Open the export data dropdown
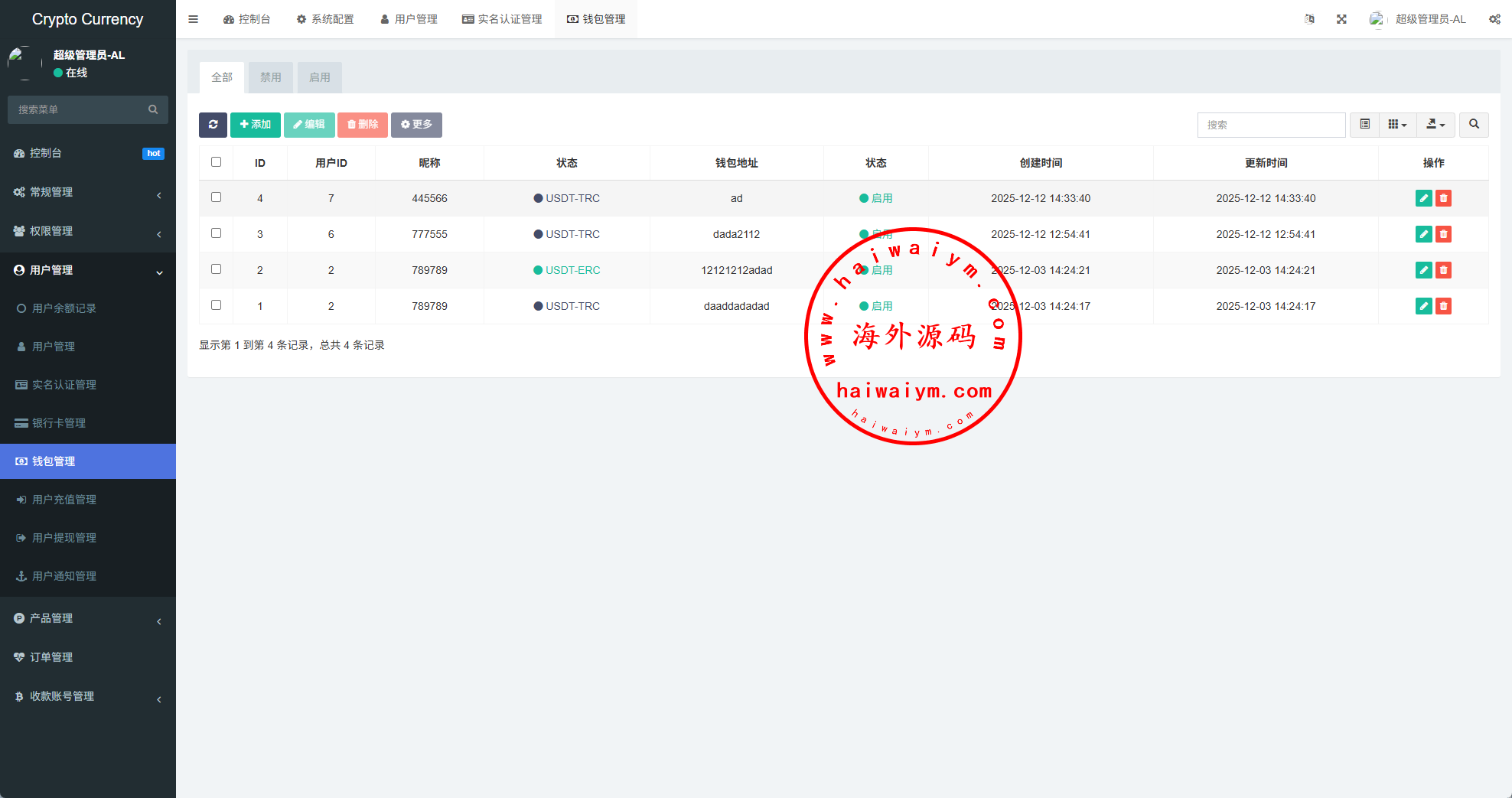 click(x=1435, y=125)
